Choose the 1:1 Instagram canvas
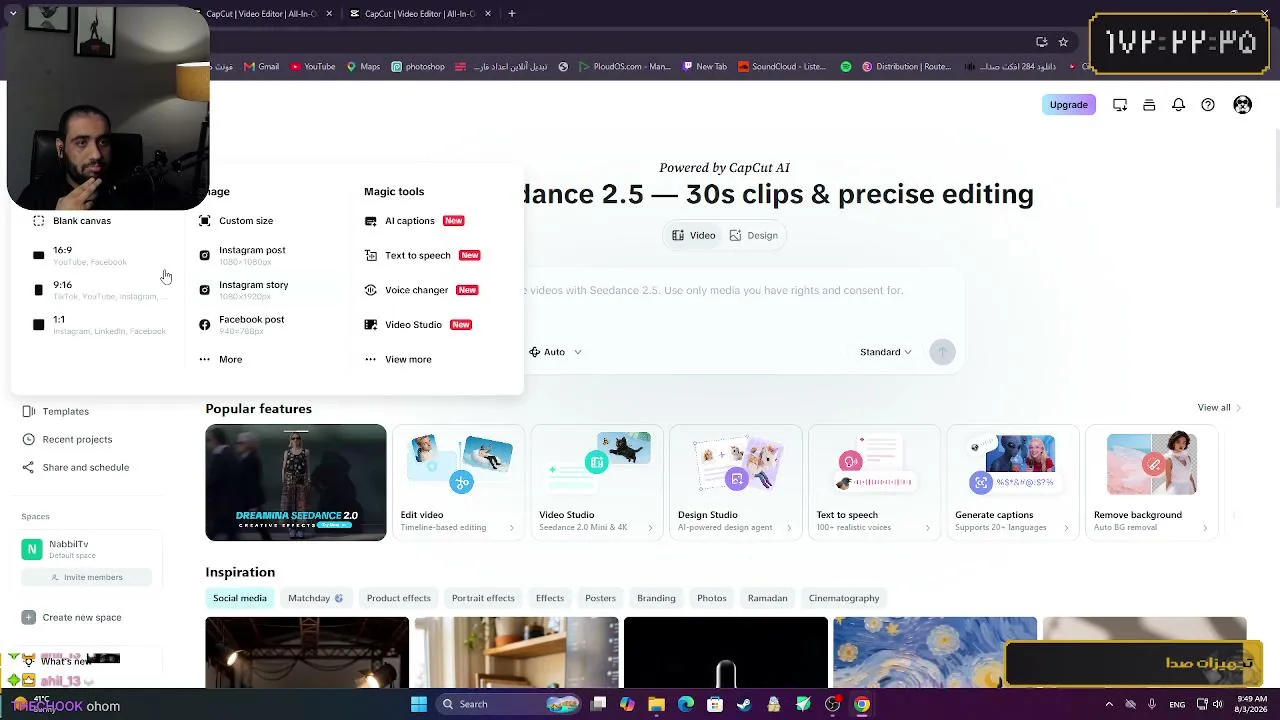The image size is (1280, 720). pos(98,325)
